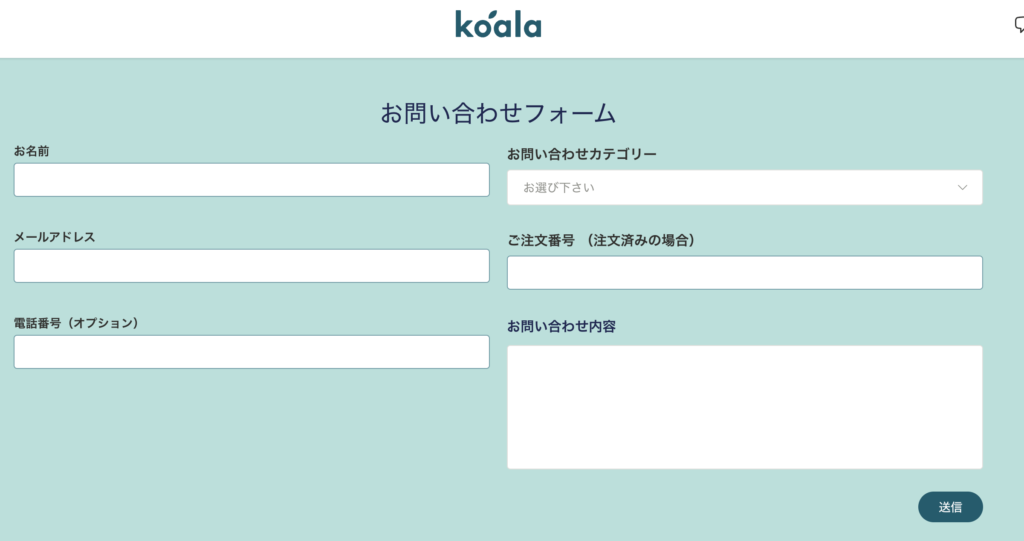Focus the お問い合わせ内容 text area
1024x541 pixels.
click(744, 407)
